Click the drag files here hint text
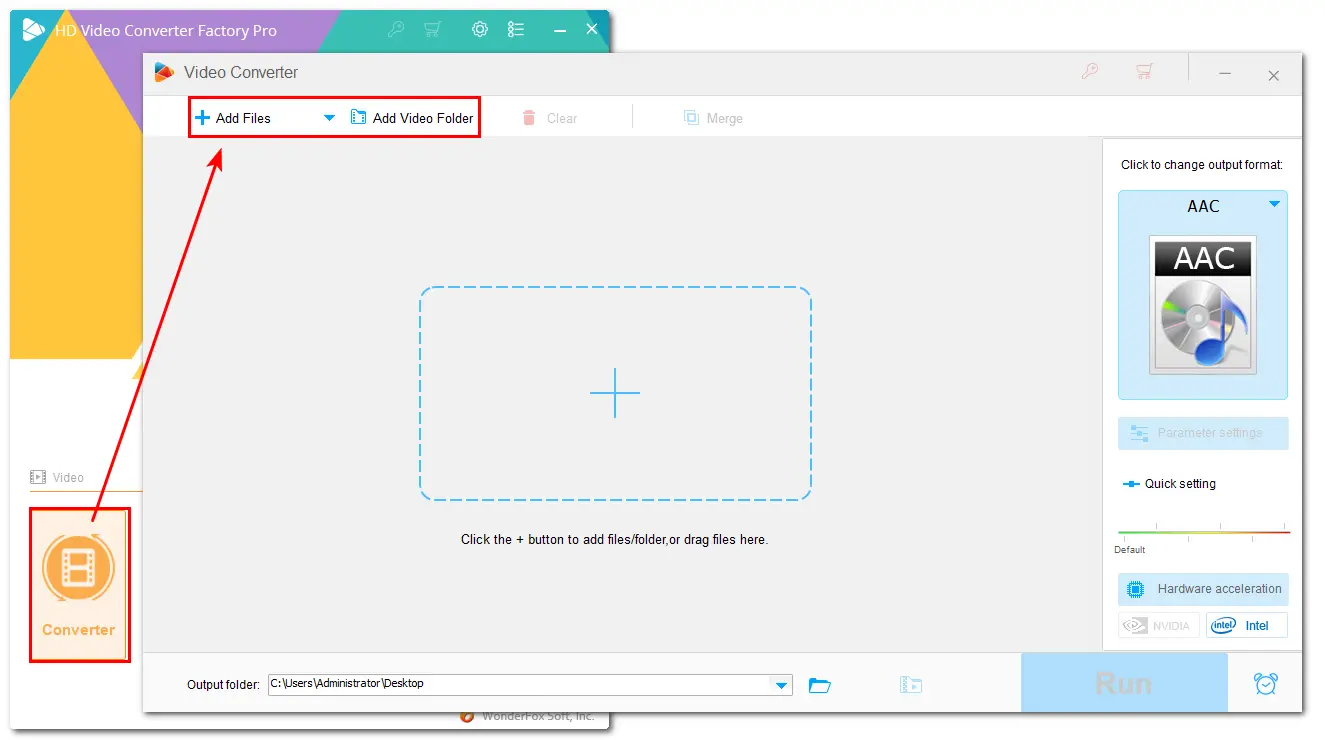1325x740 pixels. (x=614, y=539)
